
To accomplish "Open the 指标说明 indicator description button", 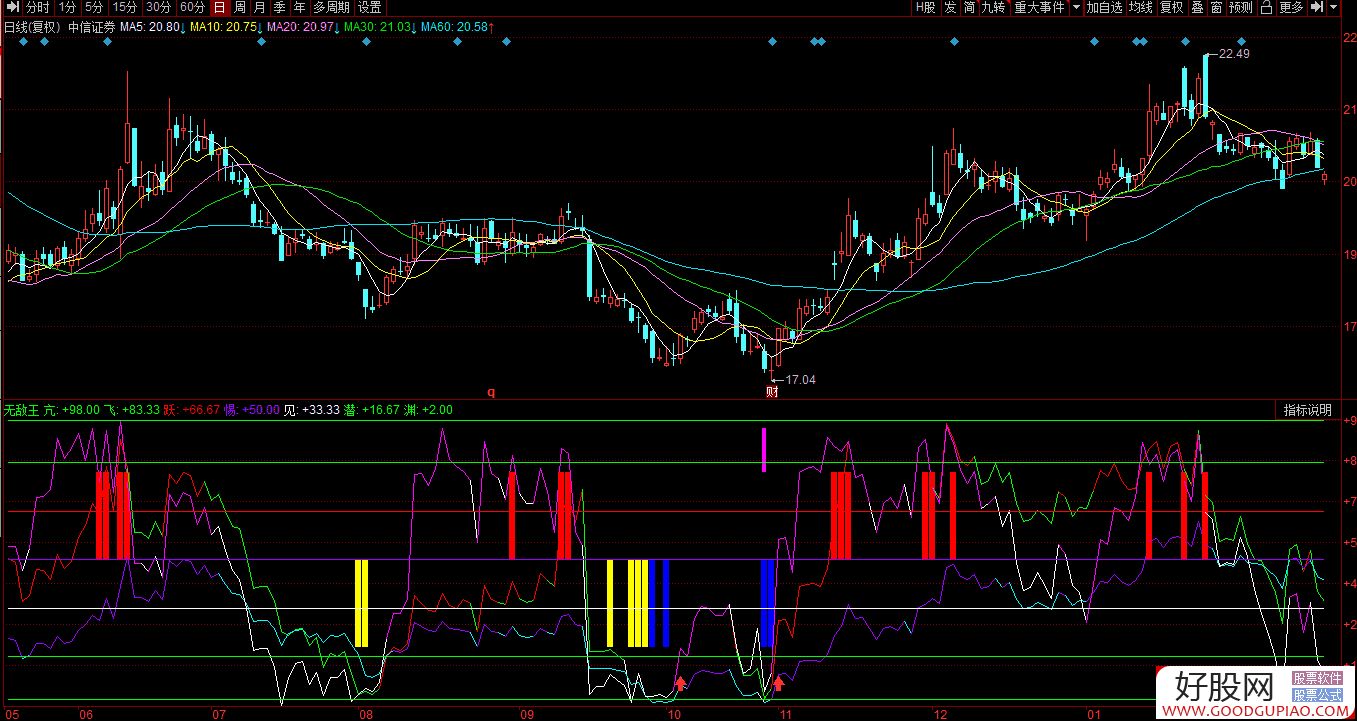I will click(x=1308, y=410).
